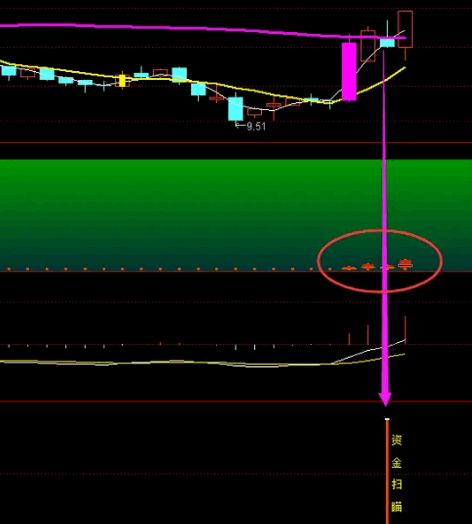Select the topmost red hollow candlestick

pos(405,29)
